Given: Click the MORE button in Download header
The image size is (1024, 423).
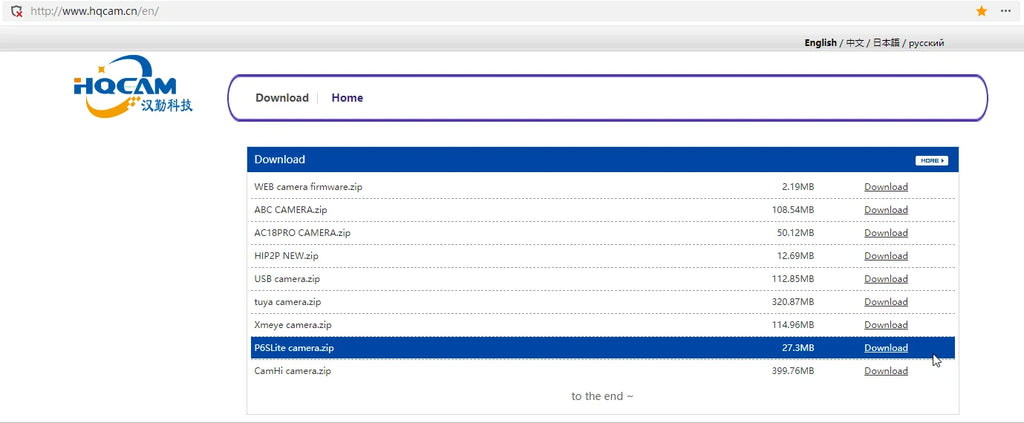Looking at the screenshot, I should (x=931, y=160).
